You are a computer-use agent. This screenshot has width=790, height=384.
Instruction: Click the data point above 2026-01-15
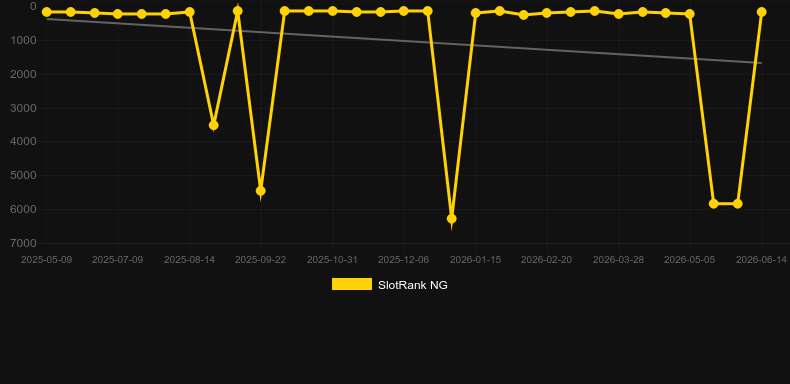click(476, 13)
